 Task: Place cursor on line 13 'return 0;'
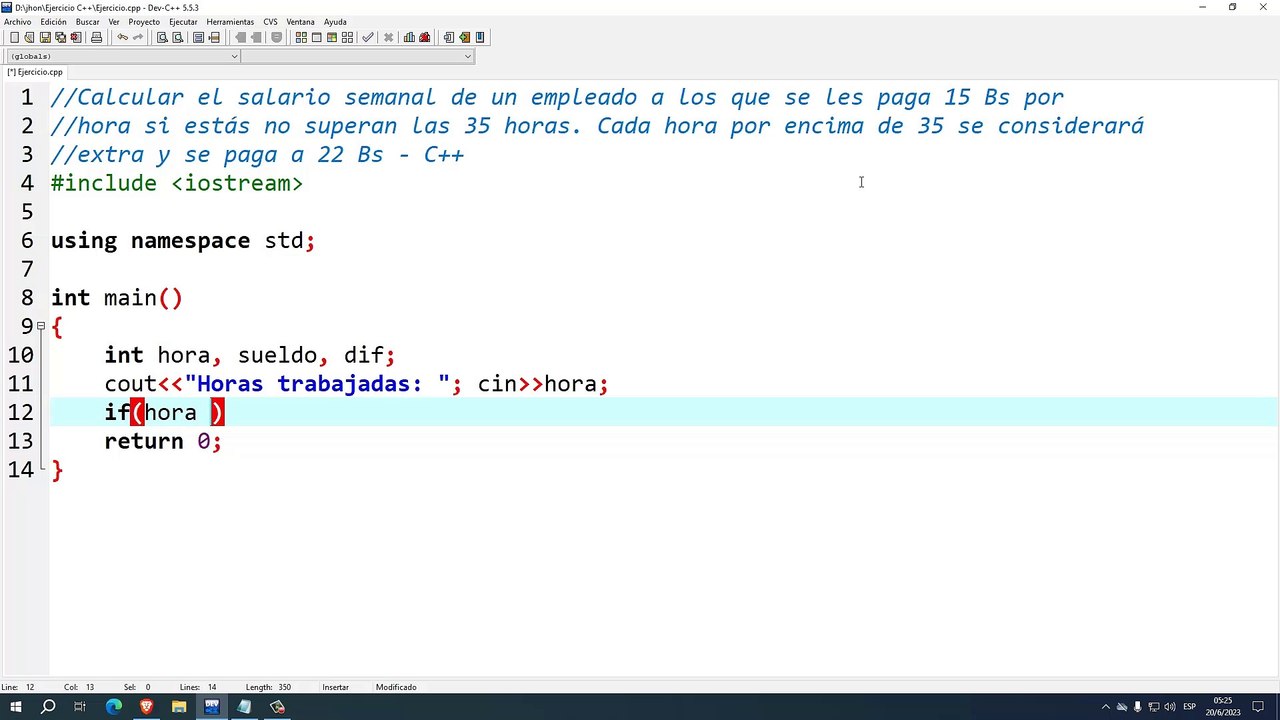[162, 441]
